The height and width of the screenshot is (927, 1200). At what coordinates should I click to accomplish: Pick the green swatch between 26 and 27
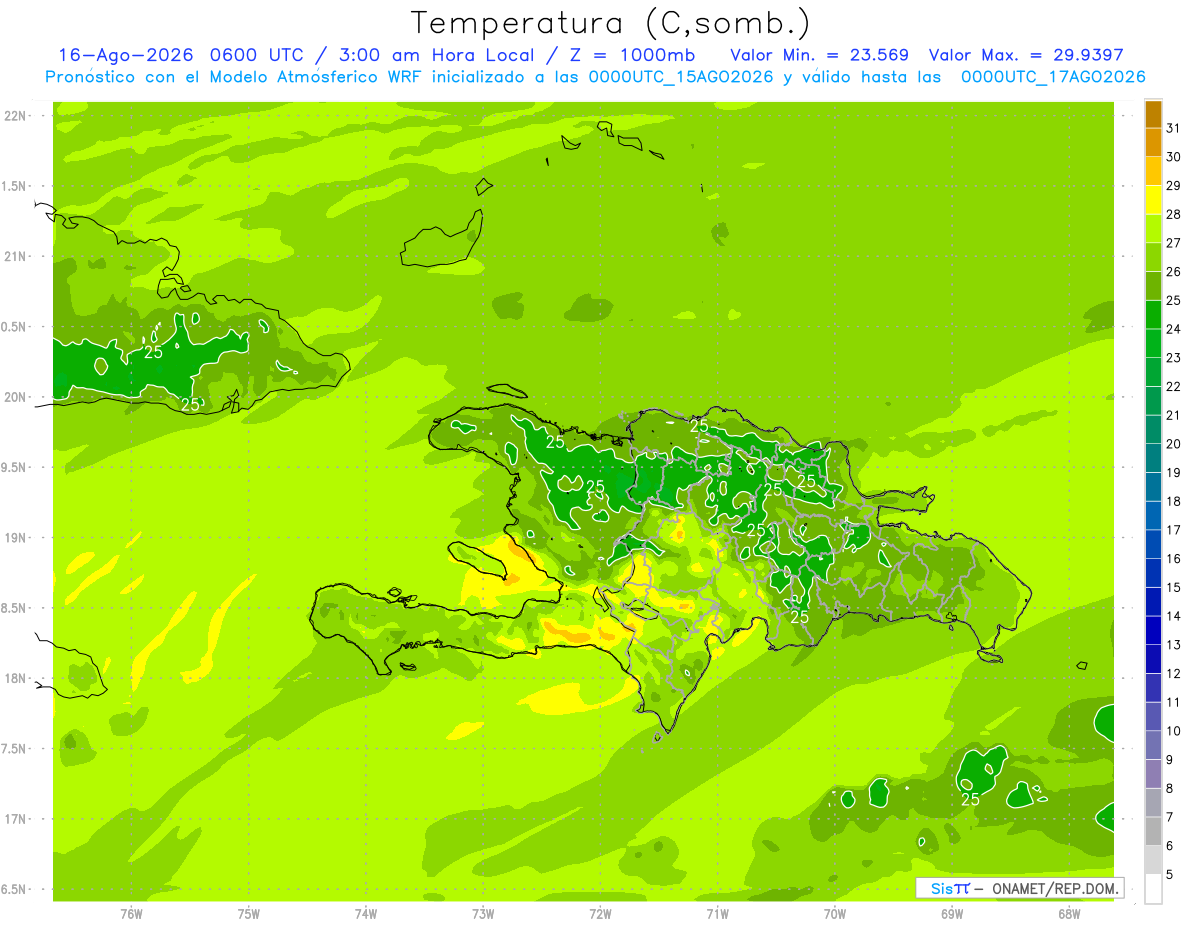(1153, 257)
